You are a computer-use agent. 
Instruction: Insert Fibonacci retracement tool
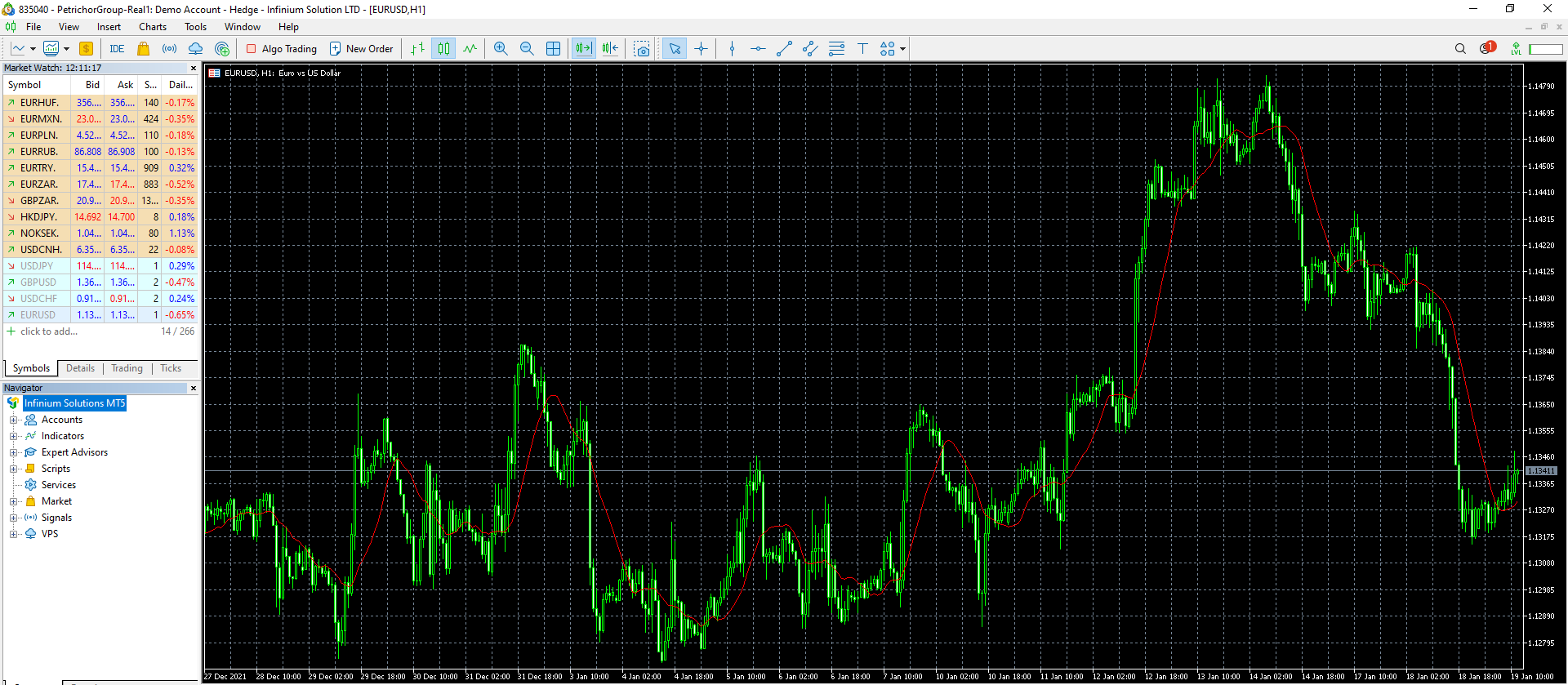point(836,49)
